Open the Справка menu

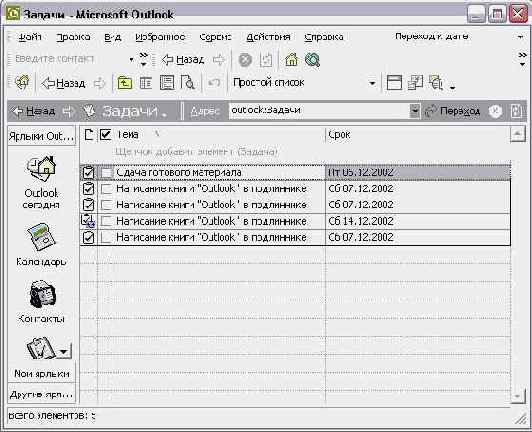324,37
